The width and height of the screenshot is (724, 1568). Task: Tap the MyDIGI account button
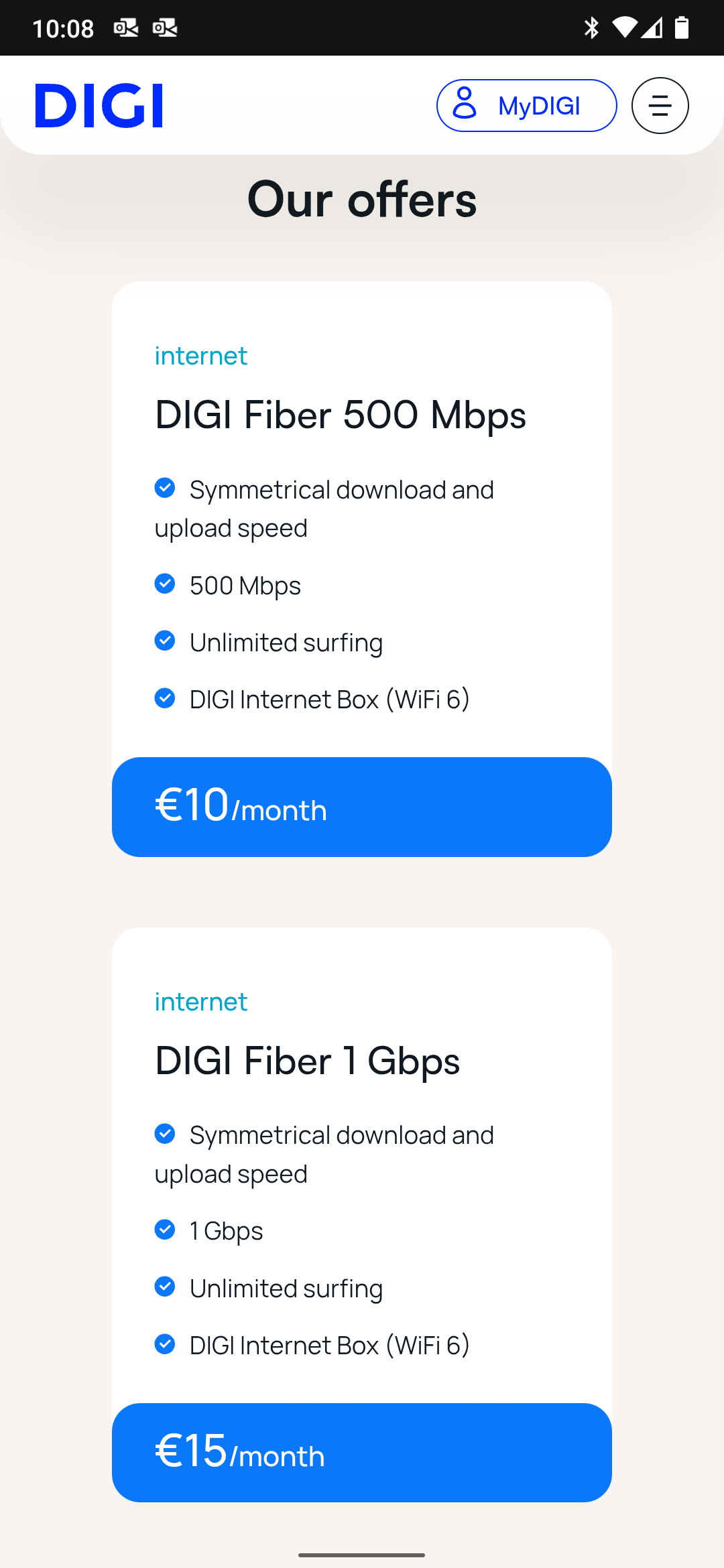coord(526,106)
